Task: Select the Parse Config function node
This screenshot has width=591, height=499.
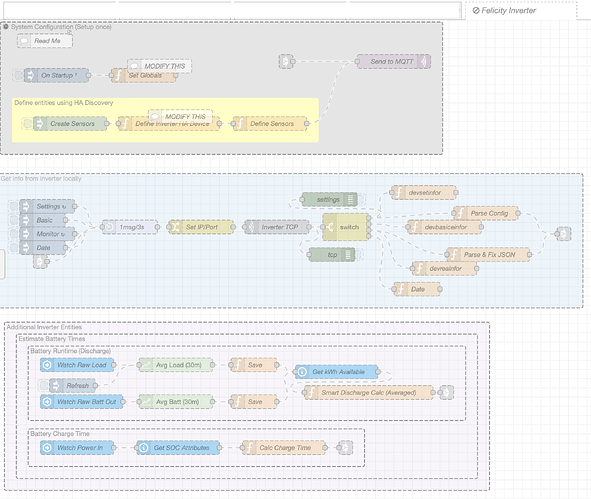Action: 486,213
